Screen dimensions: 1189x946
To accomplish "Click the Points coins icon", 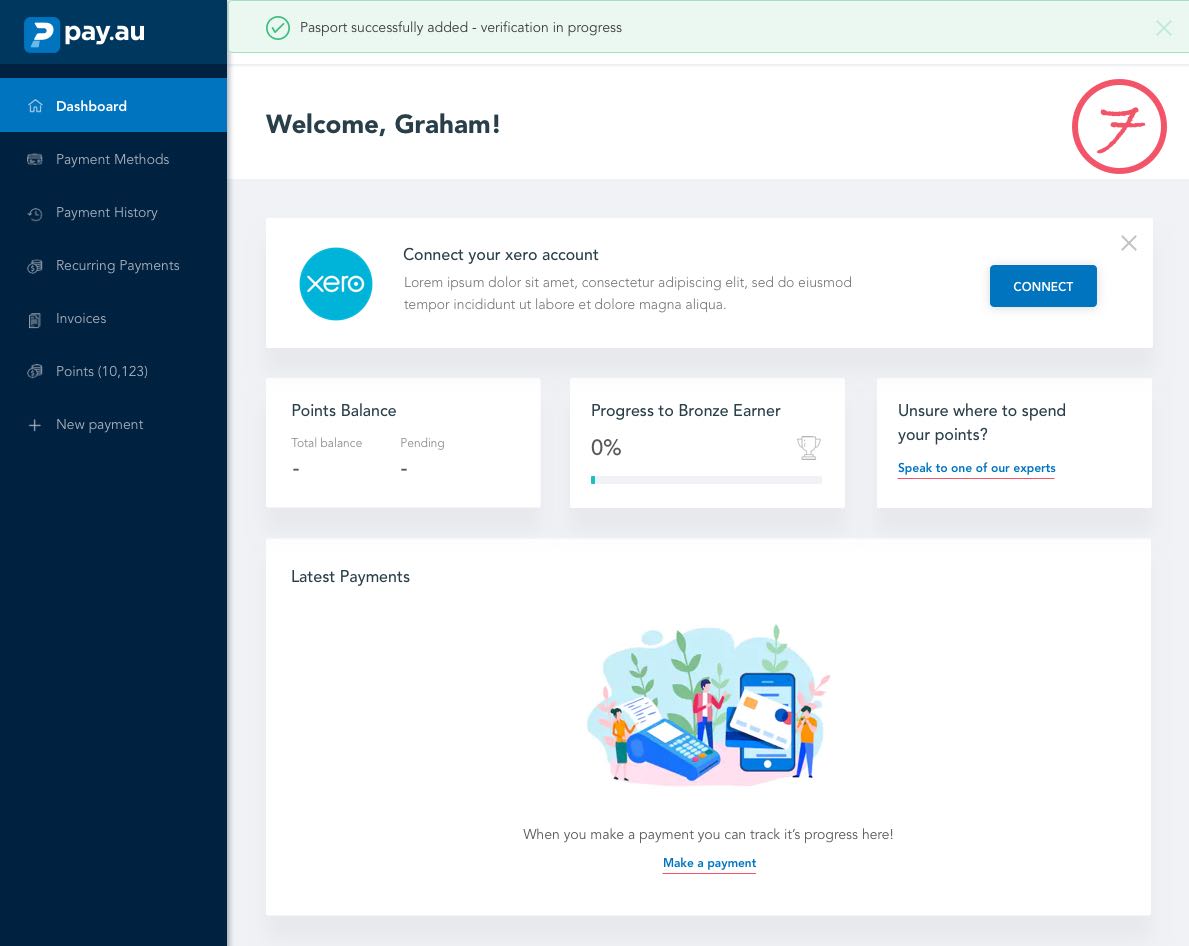I will tap(35, 372).
